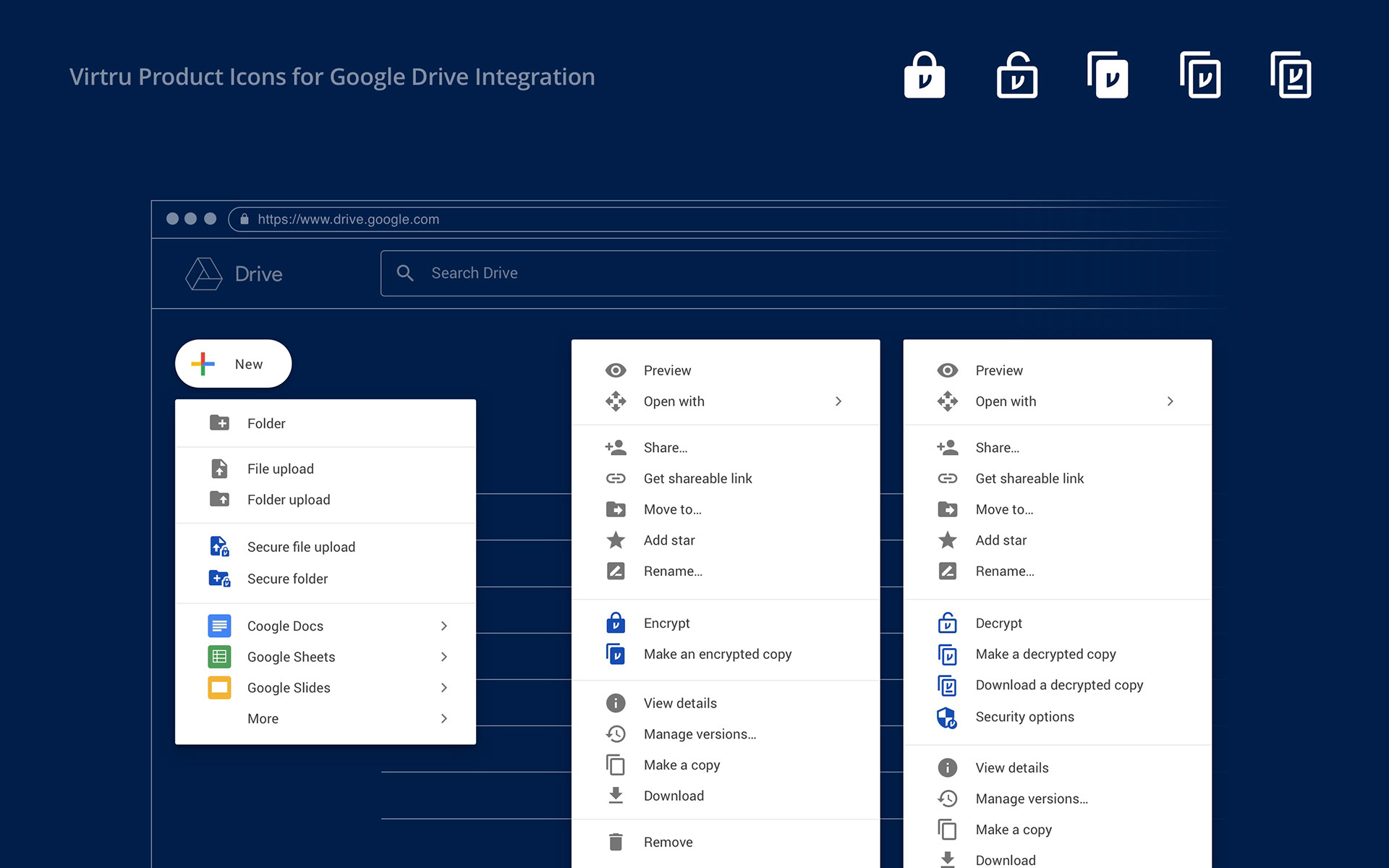Click the Secure folder icon

click(219, 578)
